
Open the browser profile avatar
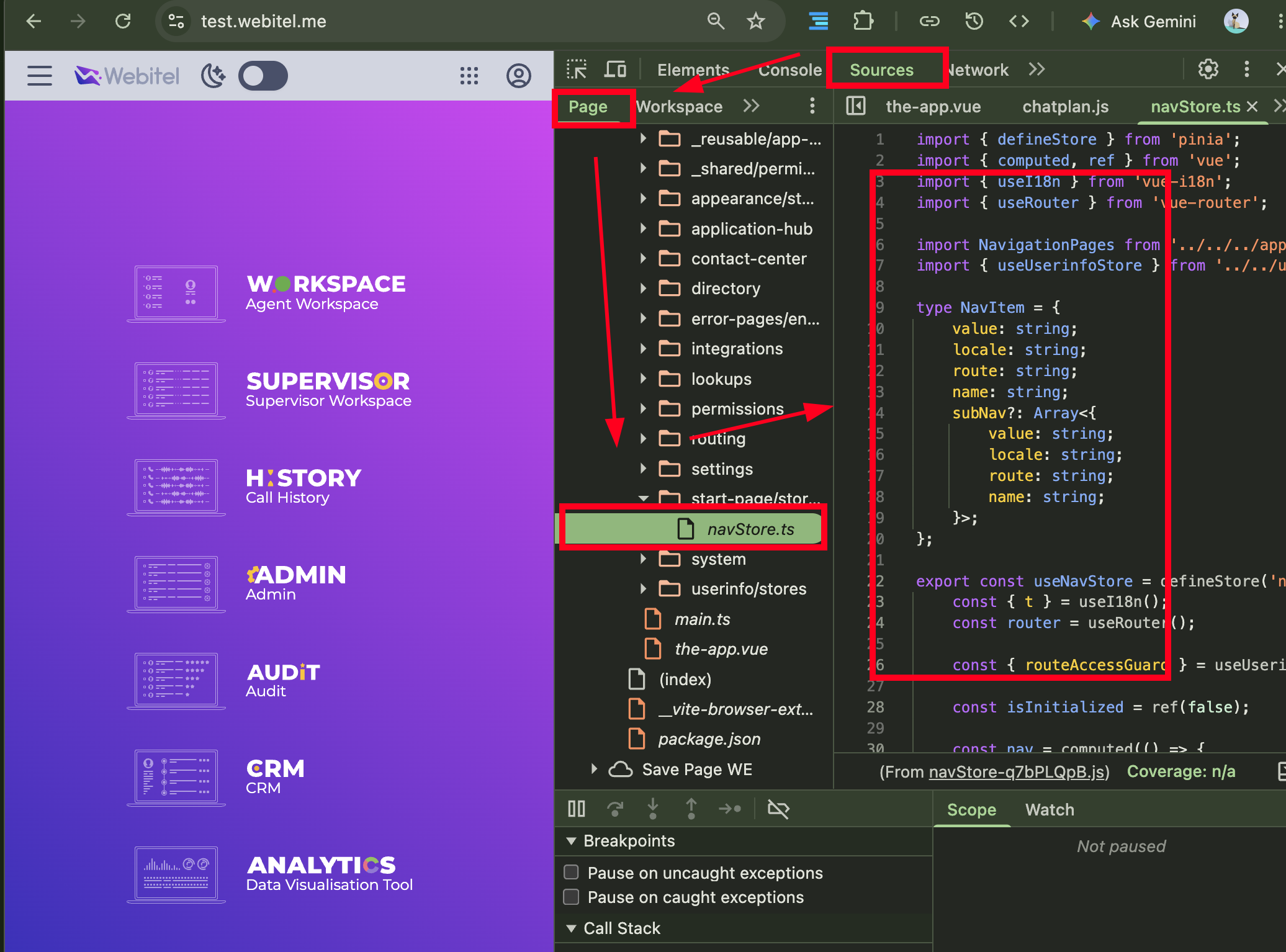[1236, 22]
